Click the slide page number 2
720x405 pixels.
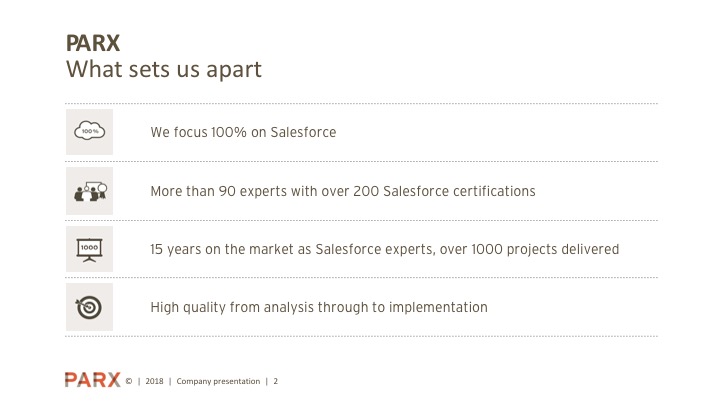[276, 381]
